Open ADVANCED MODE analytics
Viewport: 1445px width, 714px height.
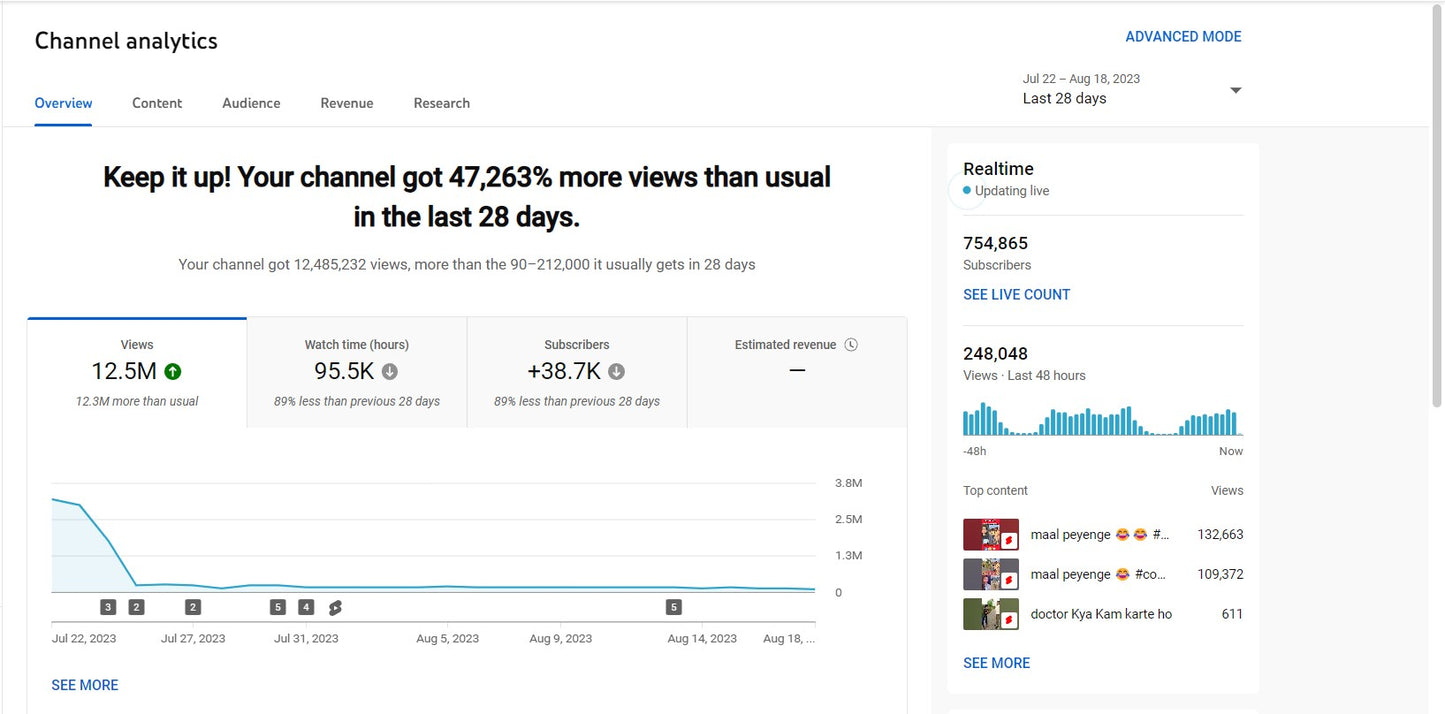tap(1183, 36)
